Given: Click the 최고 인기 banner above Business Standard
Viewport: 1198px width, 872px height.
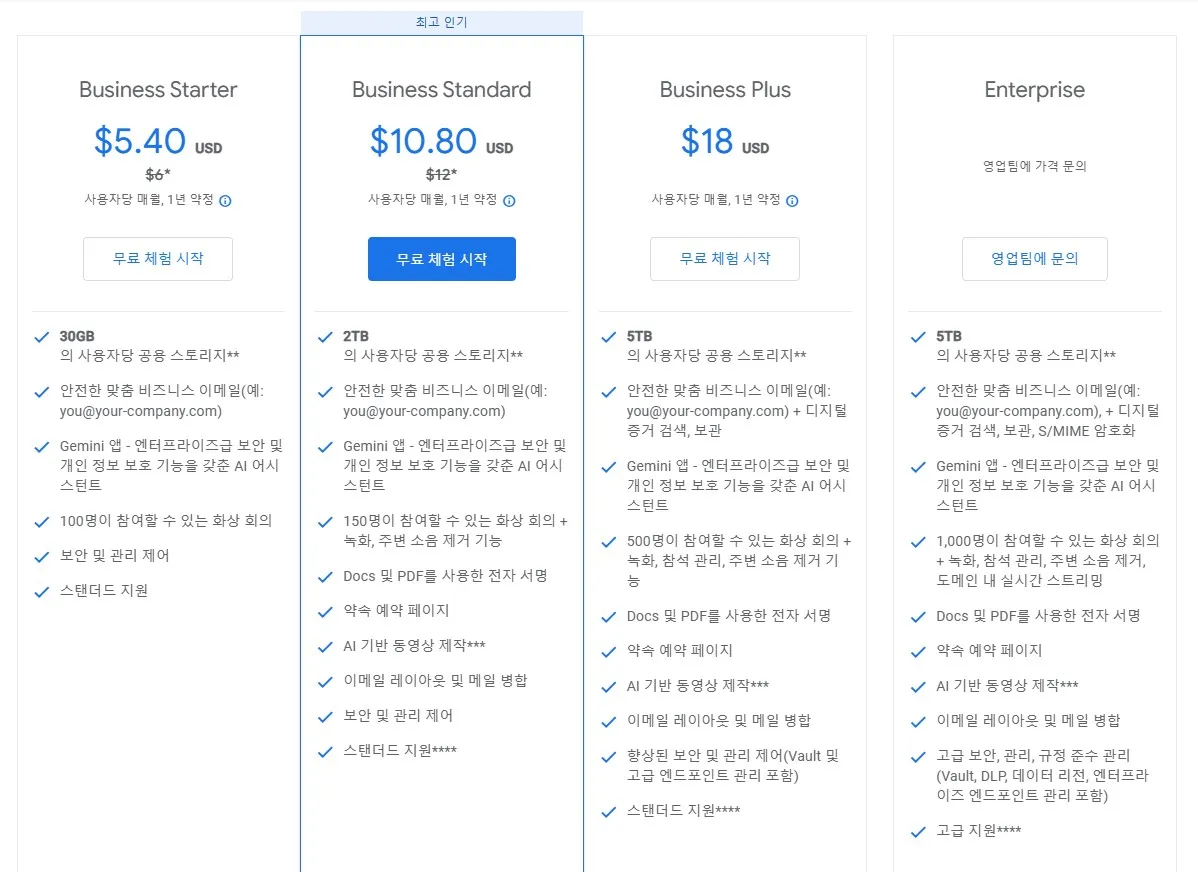Looking at the screenshot, I should pos(441,22).
